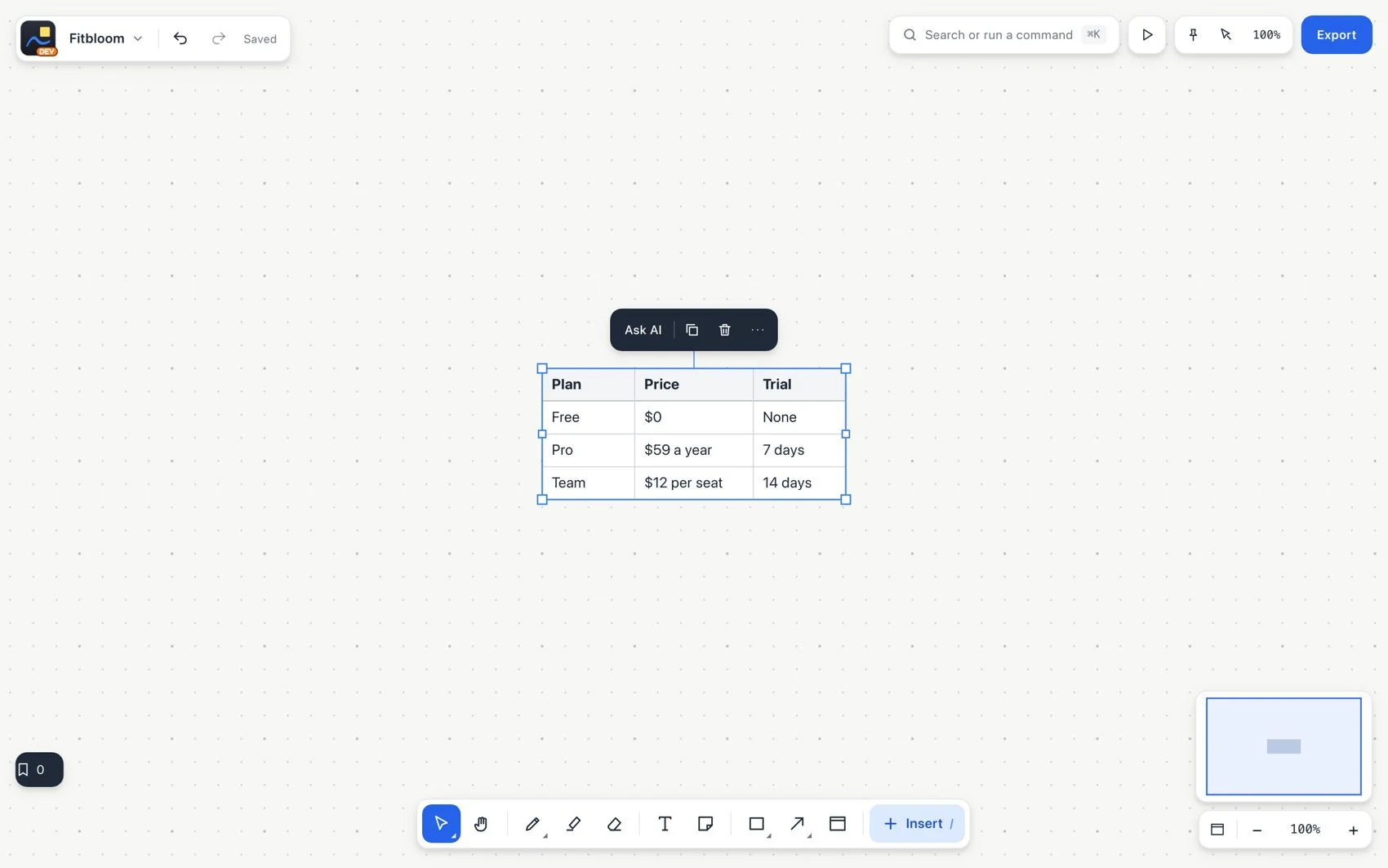Select the pointer select tool
The image size is (1388, 868).
441,824
